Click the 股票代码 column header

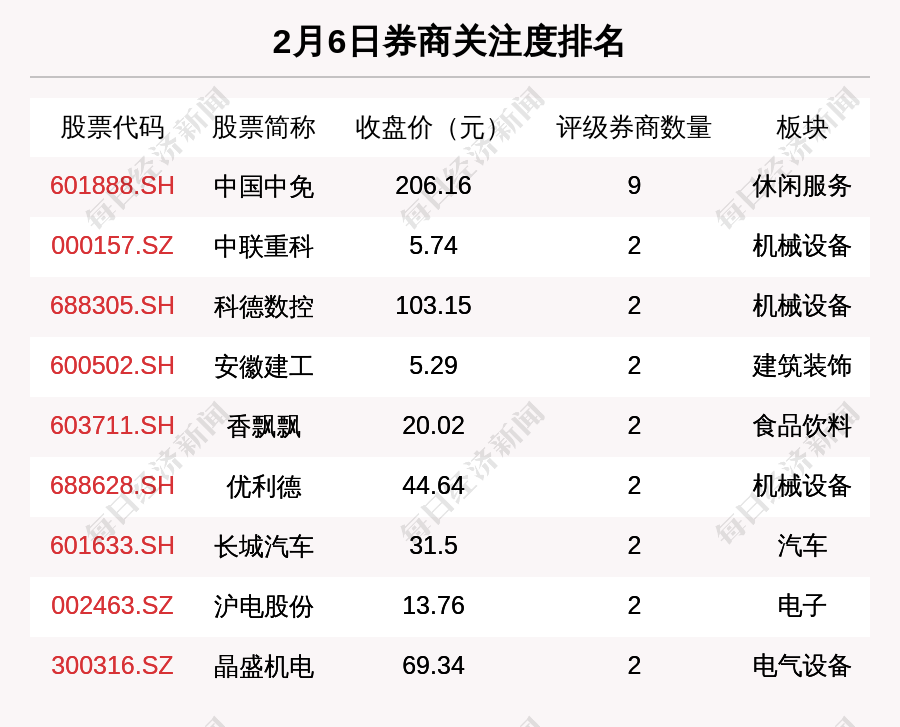point(112,127)
